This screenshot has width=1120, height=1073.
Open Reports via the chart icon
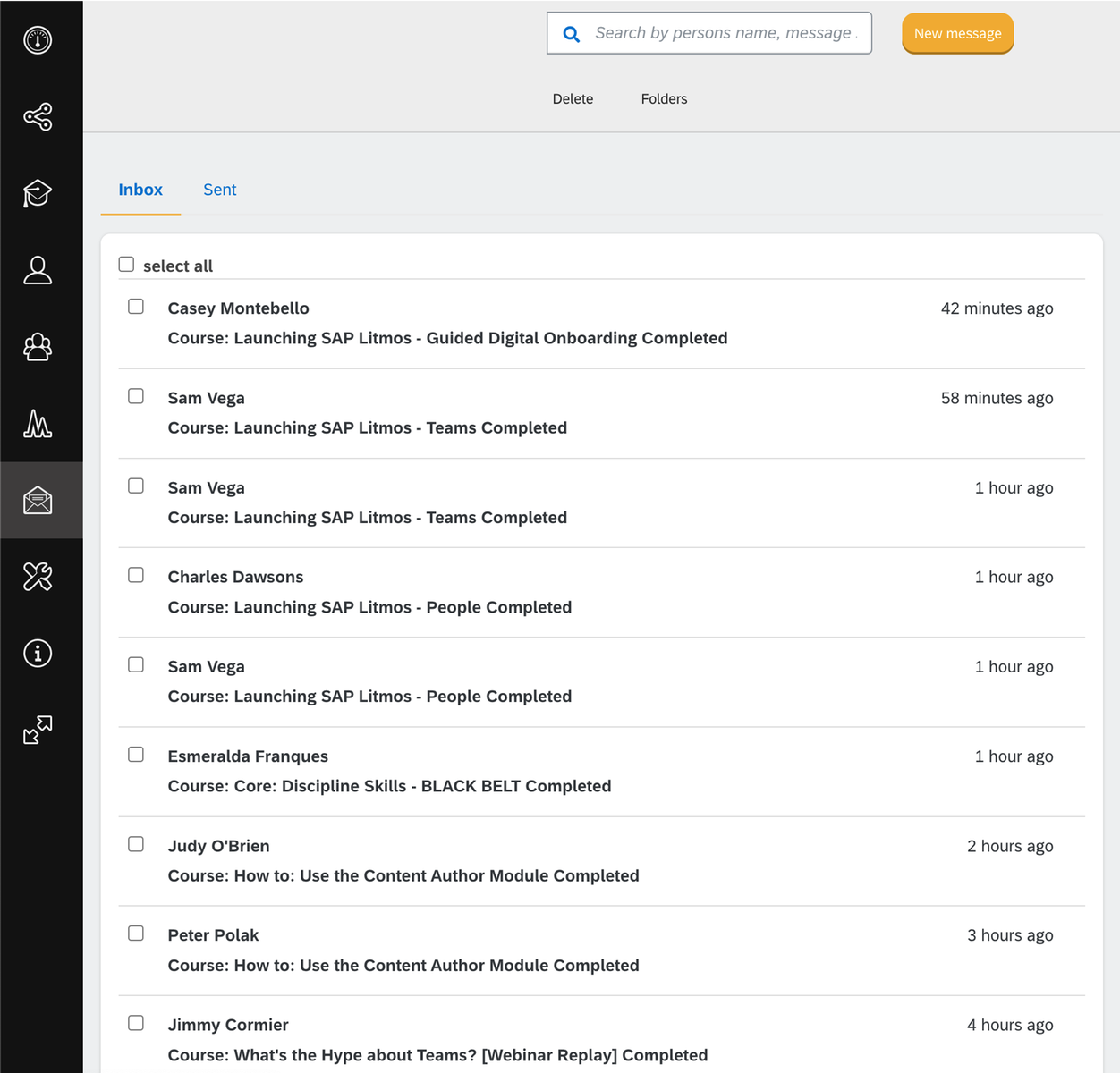point(37,424)
